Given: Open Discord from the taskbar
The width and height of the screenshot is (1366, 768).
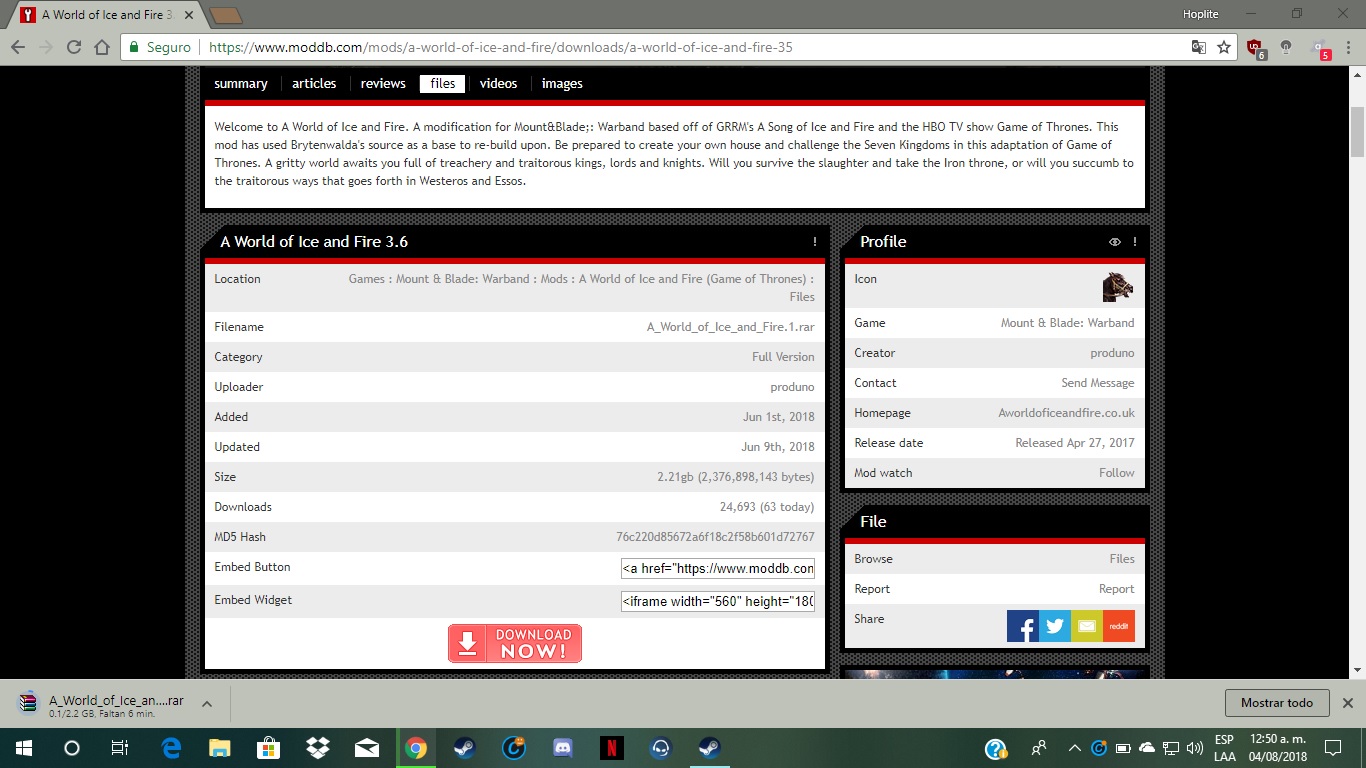Looking at the screenshot, I should click(x=562, y=748).
